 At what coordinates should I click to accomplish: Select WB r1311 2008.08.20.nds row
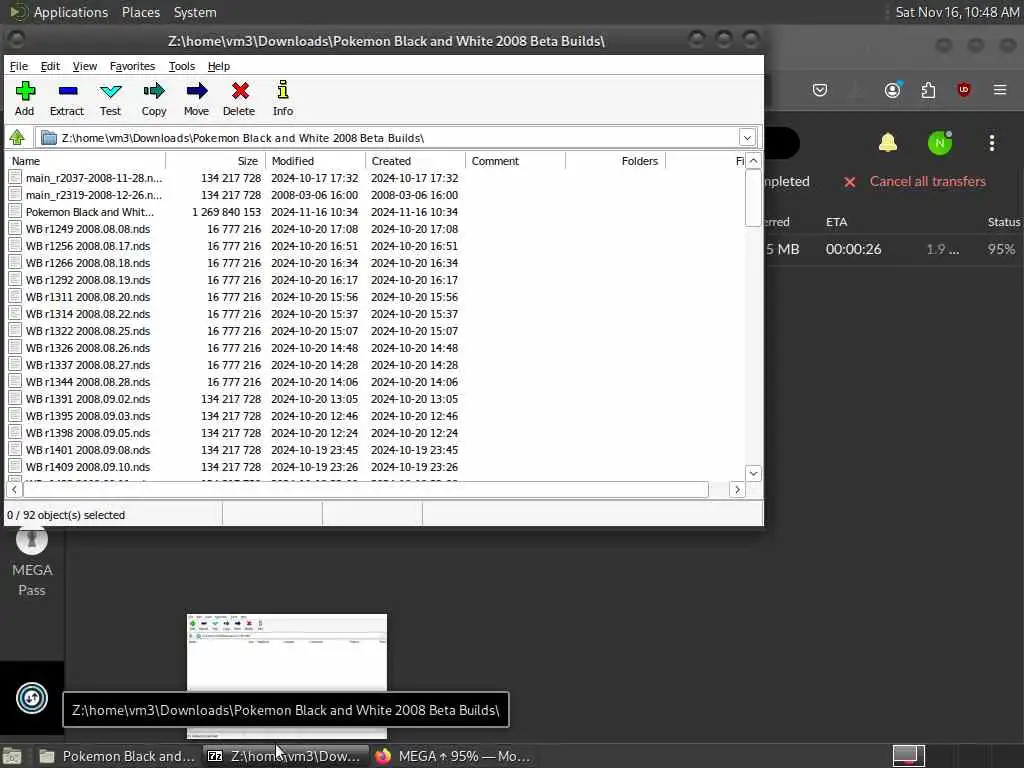click(376, 296)
